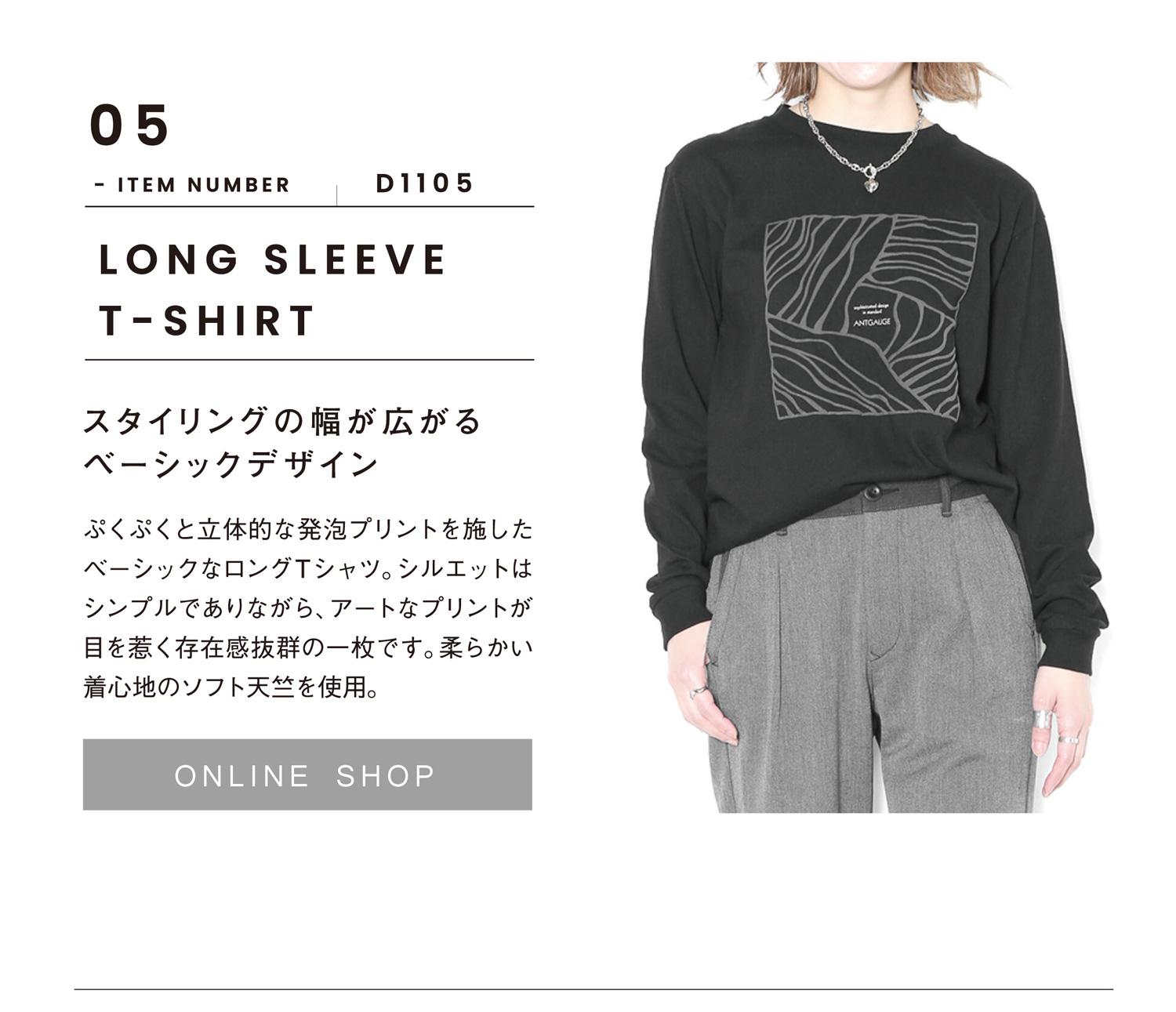Click the trouser waistband button
The width and height of the screenshot is (1176, 1012).
click(872, 492)
